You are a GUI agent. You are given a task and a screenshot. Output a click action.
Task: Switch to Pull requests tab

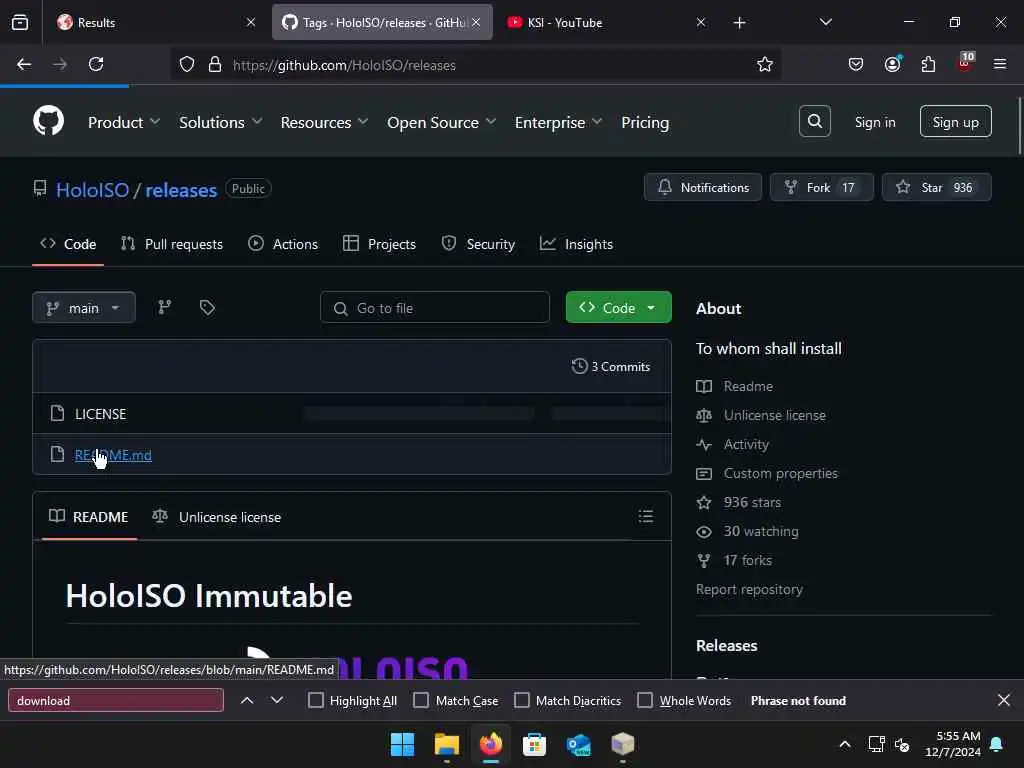[x=172, y=244]
